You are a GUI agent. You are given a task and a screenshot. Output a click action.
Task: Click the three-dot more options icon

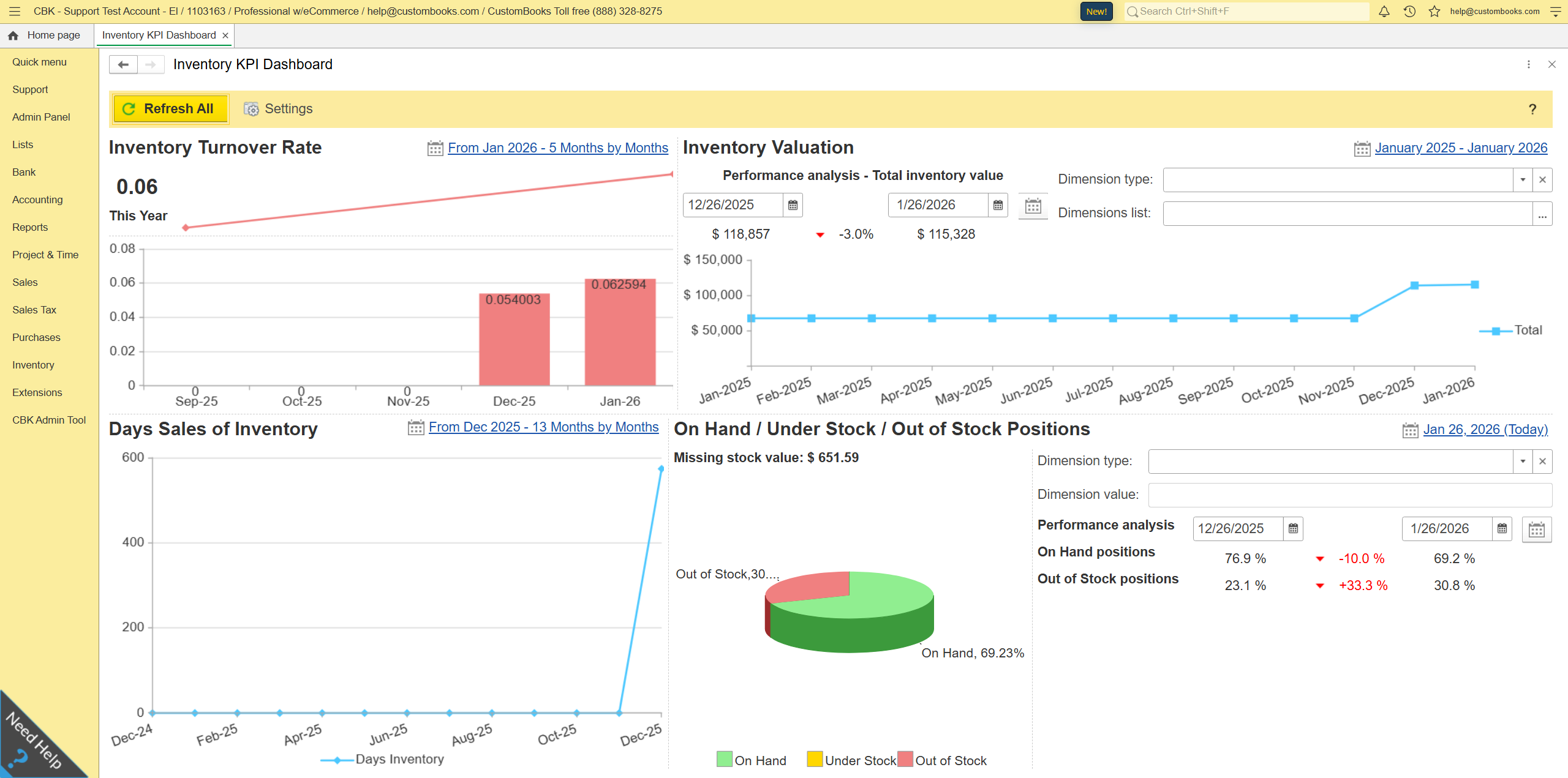coord(1529,64)
